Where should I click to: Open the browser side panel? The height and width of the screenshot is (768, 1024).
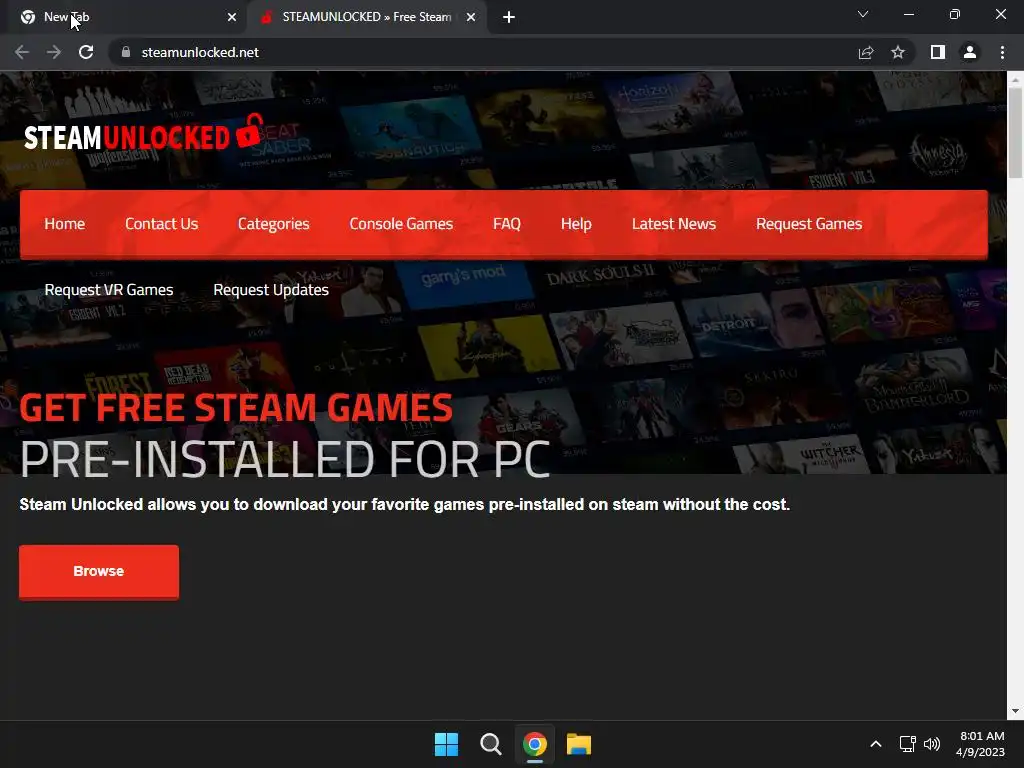pyautogui.click(x=938, y=52)
